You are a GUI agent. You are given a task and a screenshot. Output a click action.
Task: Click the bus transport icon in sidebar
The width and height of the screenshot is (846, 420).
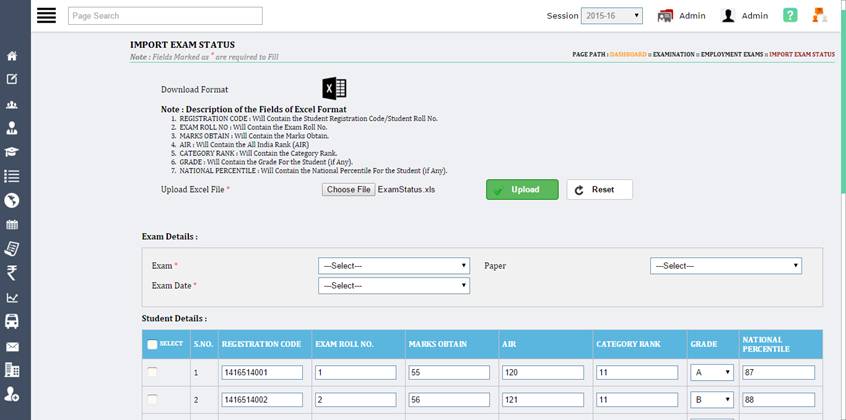click(12, 321)
